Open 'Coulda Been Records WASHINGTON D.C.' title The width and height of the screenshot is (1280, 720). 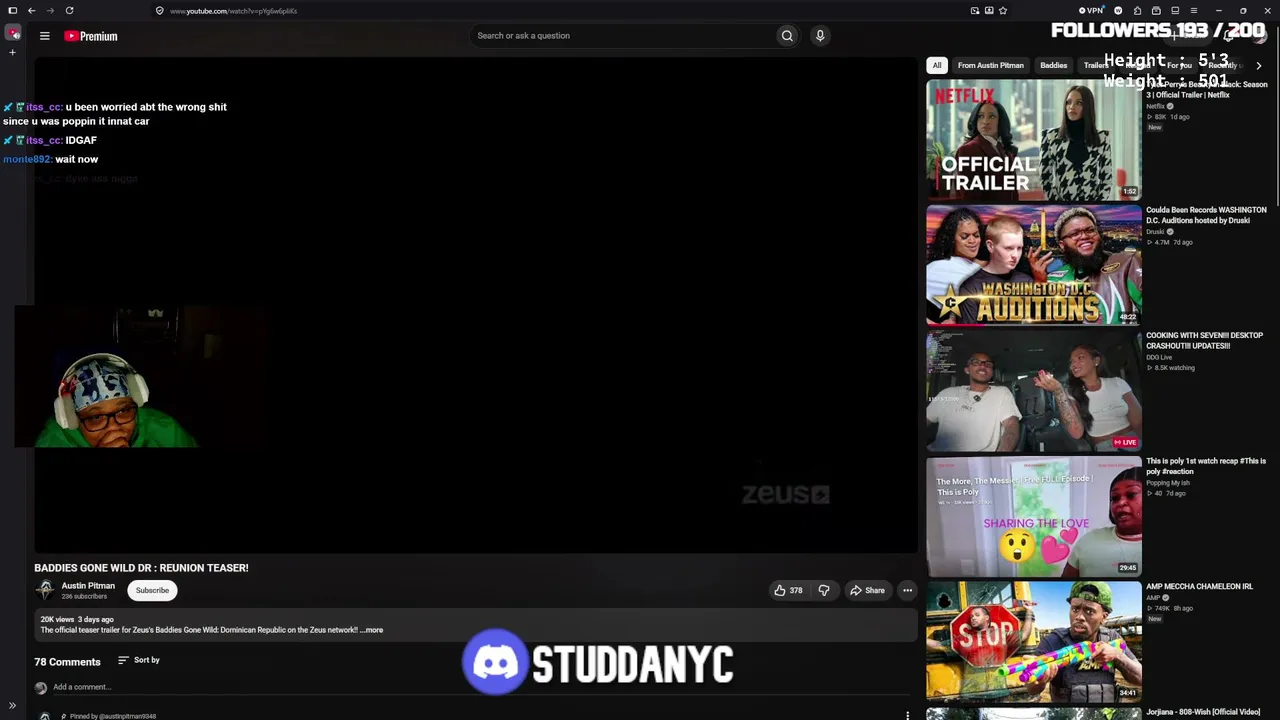pyautogui.click(x=1206, y=215)
